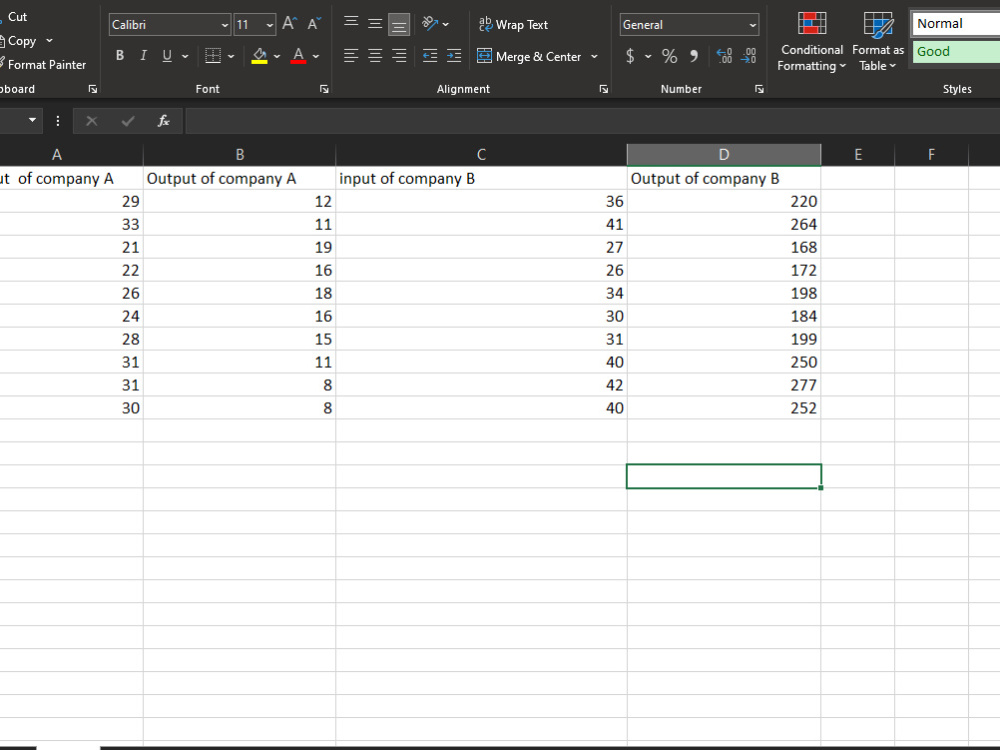
Task: Open the fill color dropdown arrow
Action: [277, 56]
